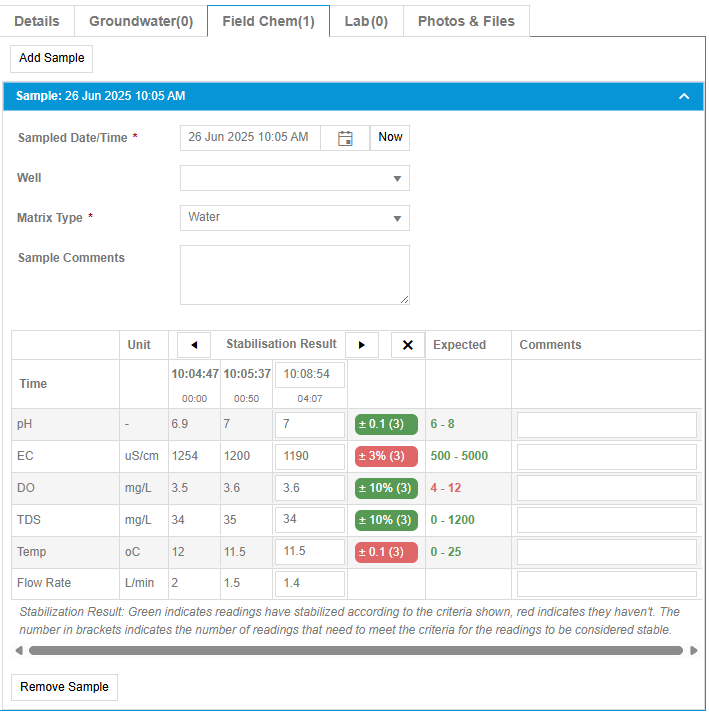The image size is (709, 715).
Task: Click the expected range 6 - 8
Action: (442, 424)
